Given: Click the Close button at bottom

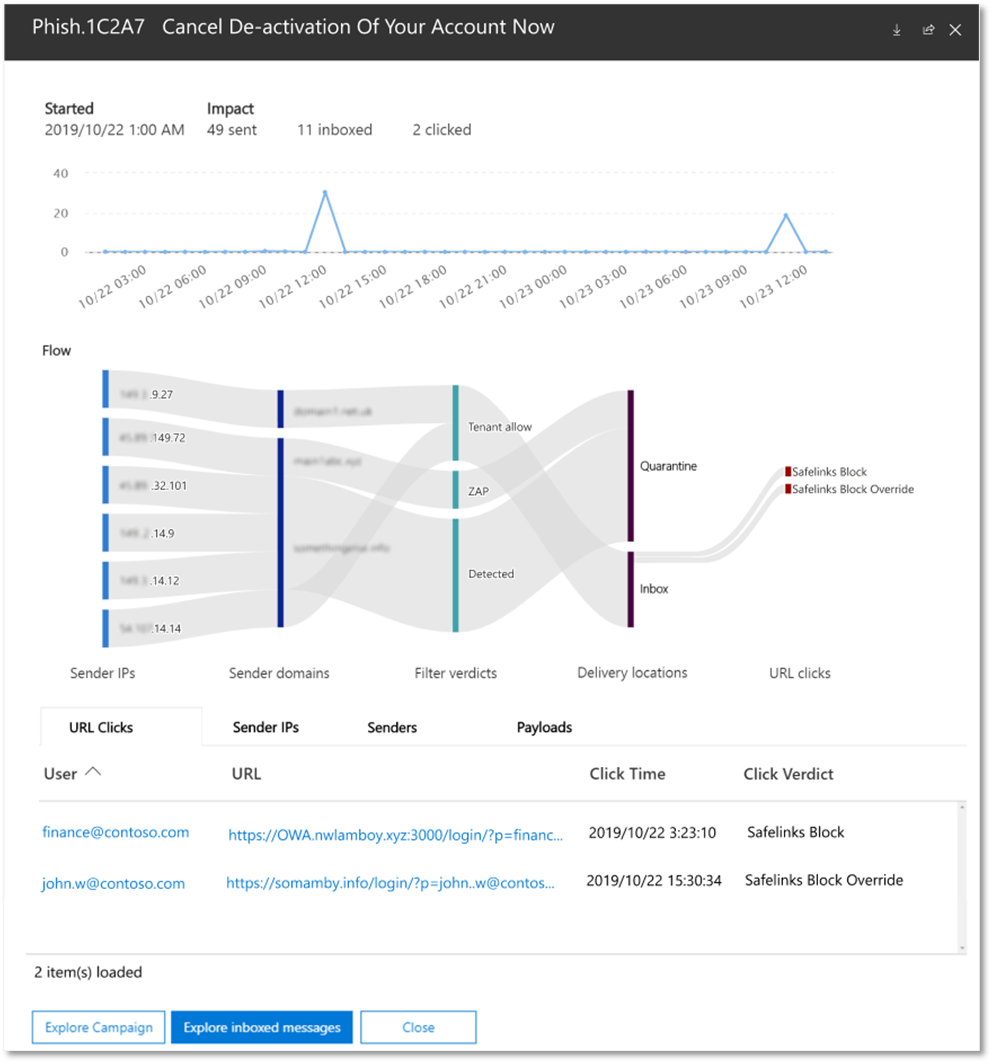Looking at the screenshot, I should tap(418, 1027).
